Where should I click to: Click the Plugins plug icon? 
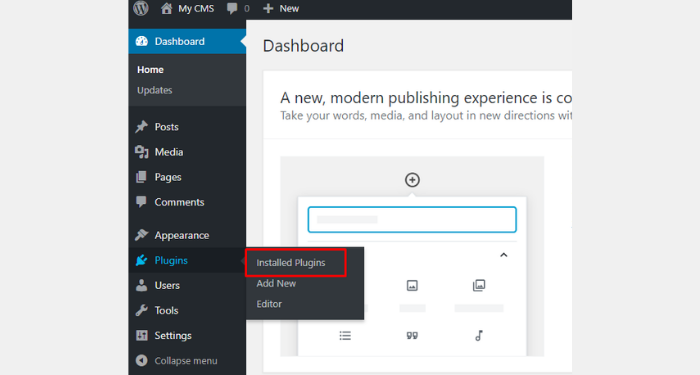[142, 260]
